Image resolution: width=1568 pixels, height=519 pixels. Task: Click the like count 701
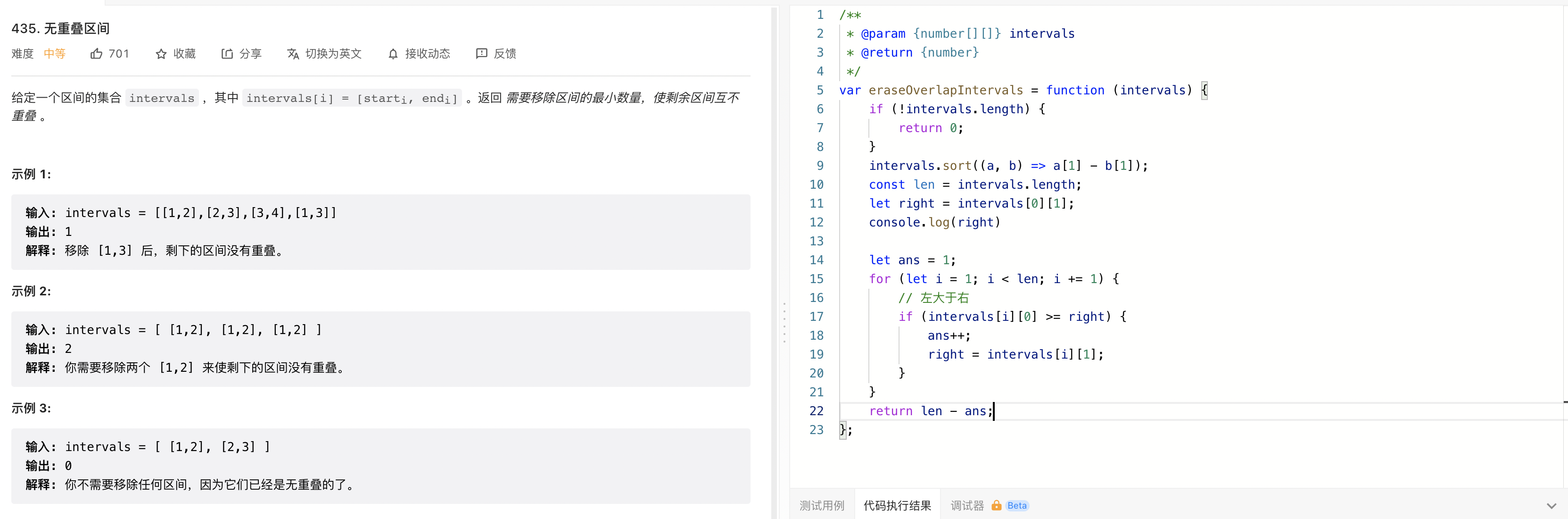click(119, 54)
